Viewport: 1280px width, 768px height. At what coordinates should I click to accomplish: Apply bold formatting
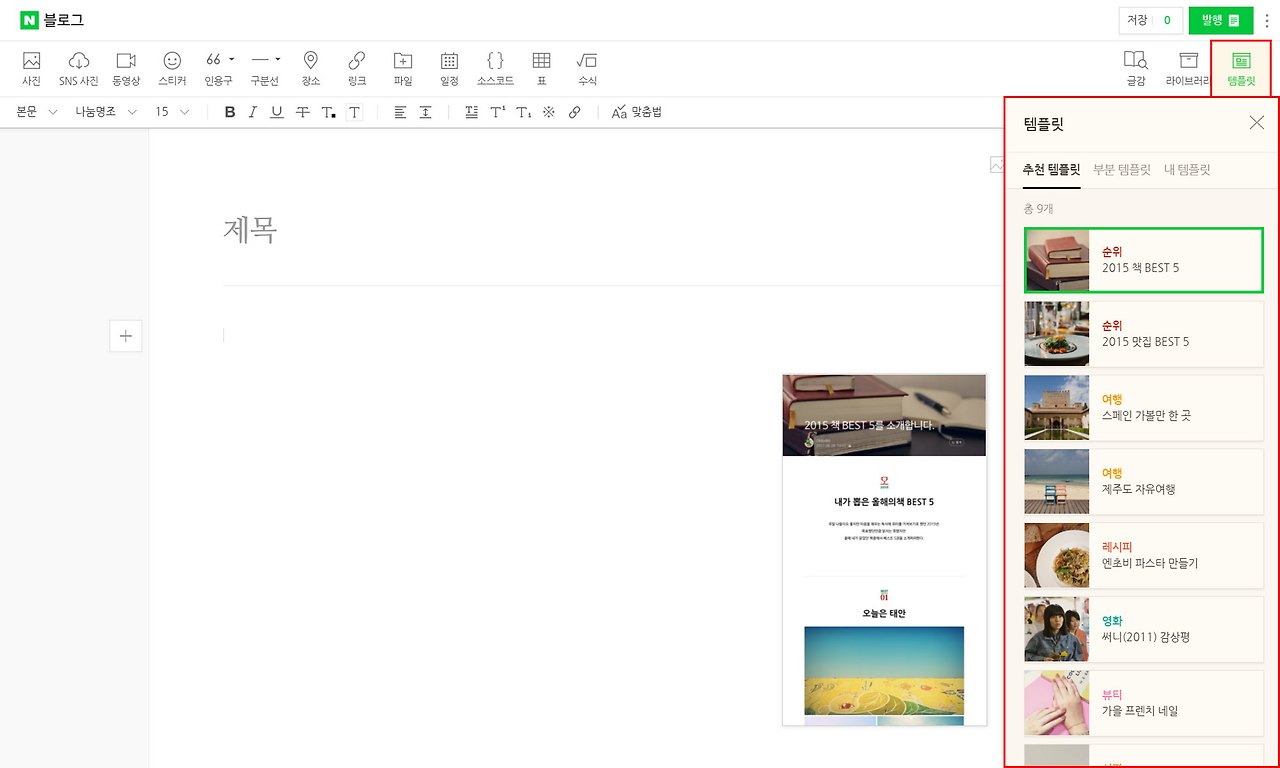[x=230, y=112]
